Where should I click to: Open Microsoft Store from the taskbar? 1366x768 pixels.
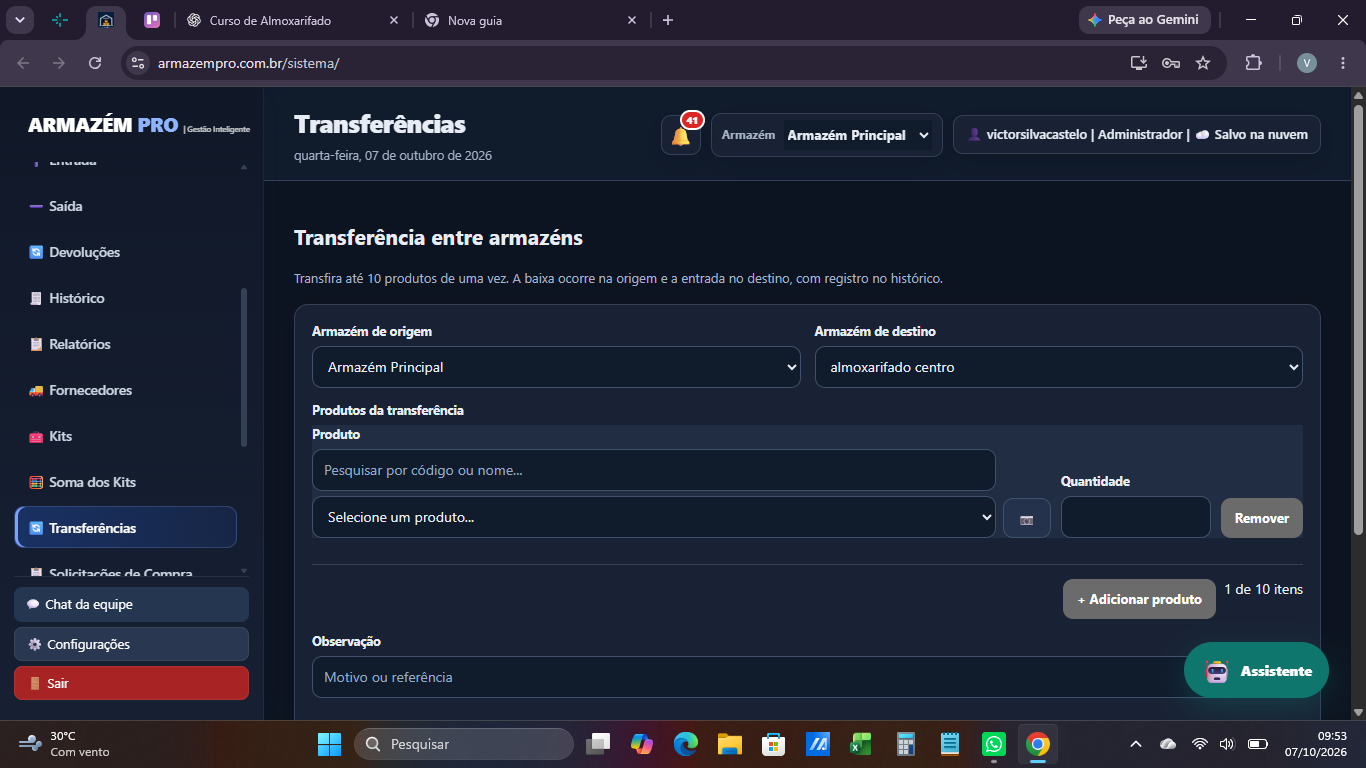pyautogui.click(x=773, y=744)
